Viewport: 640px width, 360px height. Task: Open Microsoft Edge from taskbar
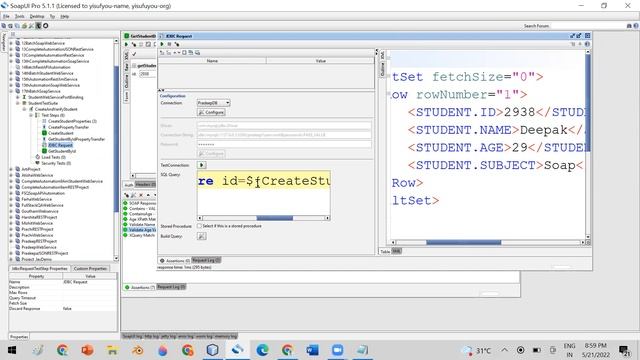pos(262,350)
